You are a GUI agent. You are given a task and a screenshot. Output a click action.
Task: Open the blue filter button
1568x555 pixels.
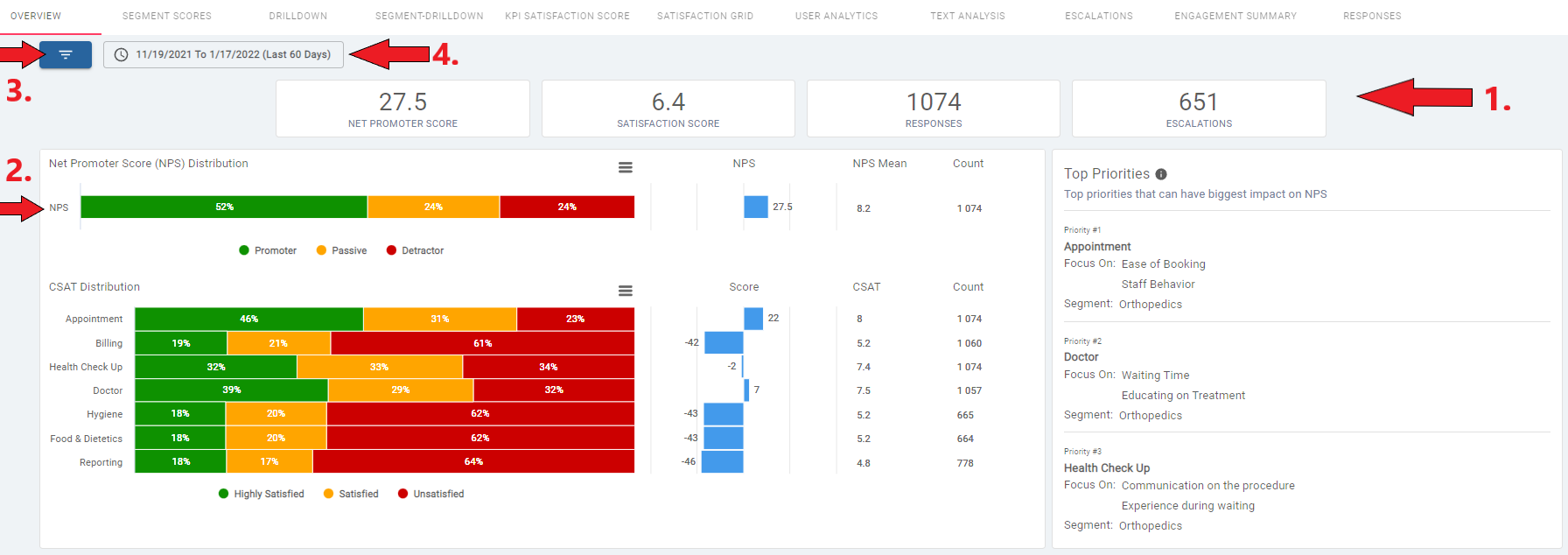[x=66, y=55]
